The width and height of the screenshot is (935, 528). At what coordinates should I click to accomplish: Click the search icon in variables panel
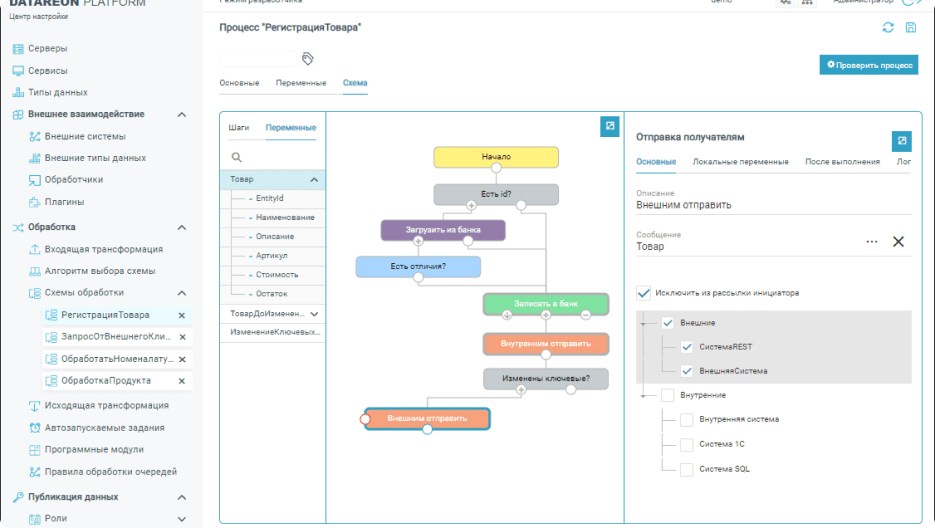(x=237, y=157)
